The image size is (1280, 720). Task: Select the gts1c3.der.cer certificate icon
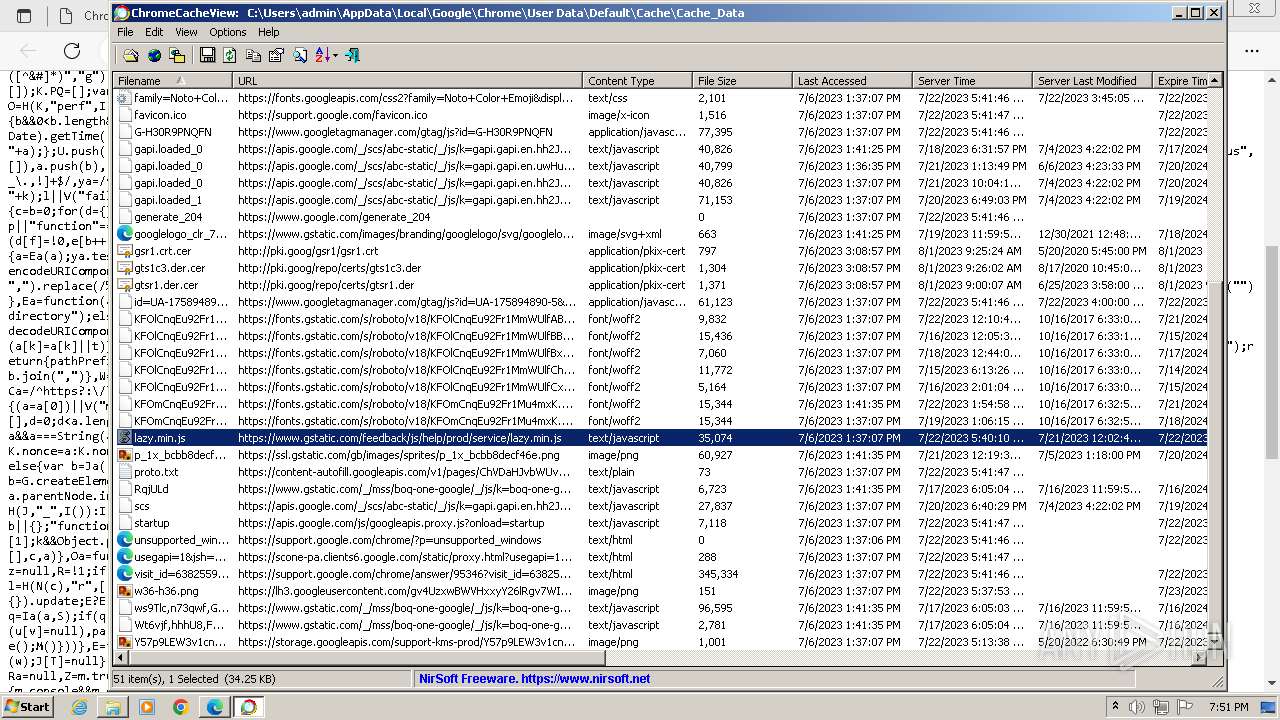pos(125,268)
